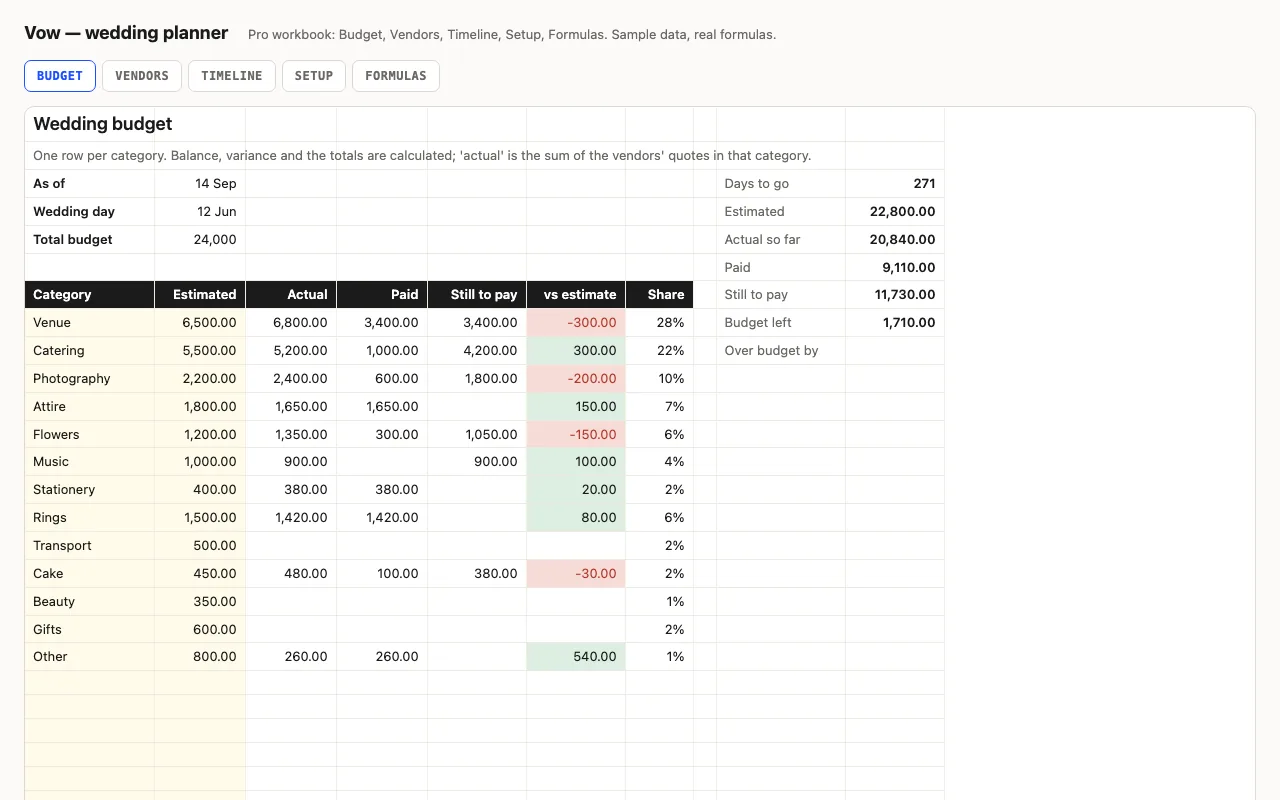Screen dimensions: 1280x800
Task: Select 'Actual so far' value 20,840.00
Action: (895, 240)
